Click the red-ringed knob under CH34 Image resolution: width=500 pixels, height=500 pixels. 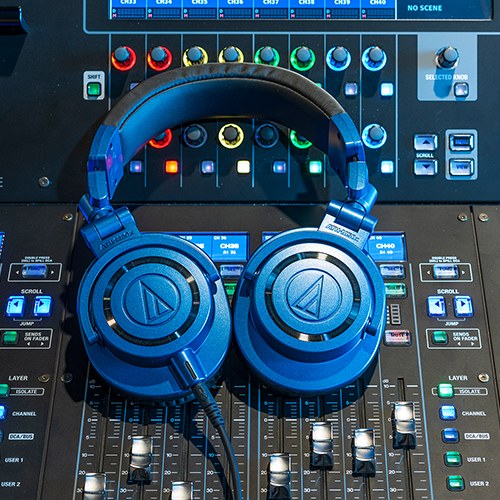(x=159, y=58)
